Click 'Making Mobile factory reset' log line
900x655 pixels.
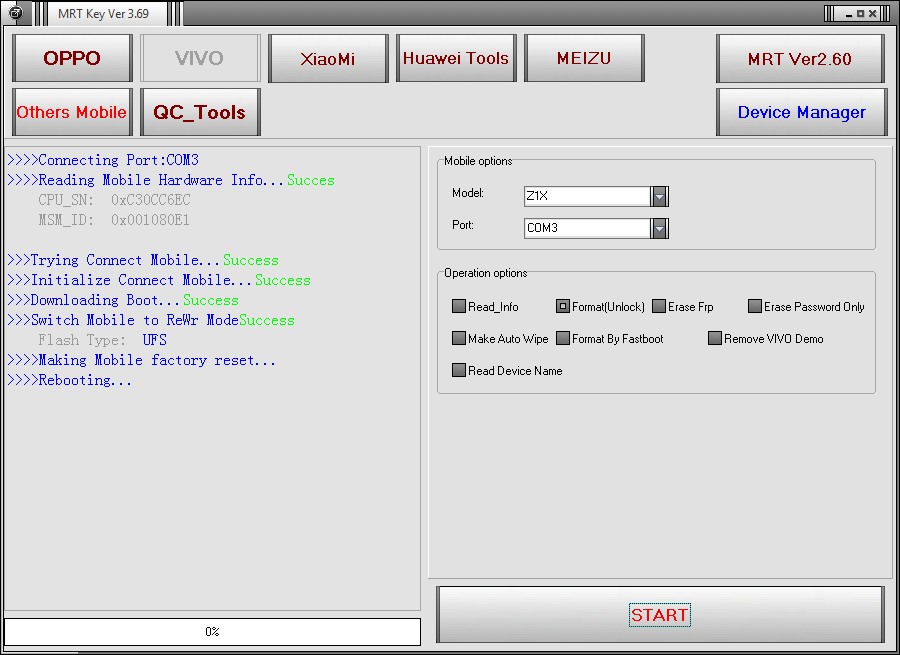(x=142, y=361)
